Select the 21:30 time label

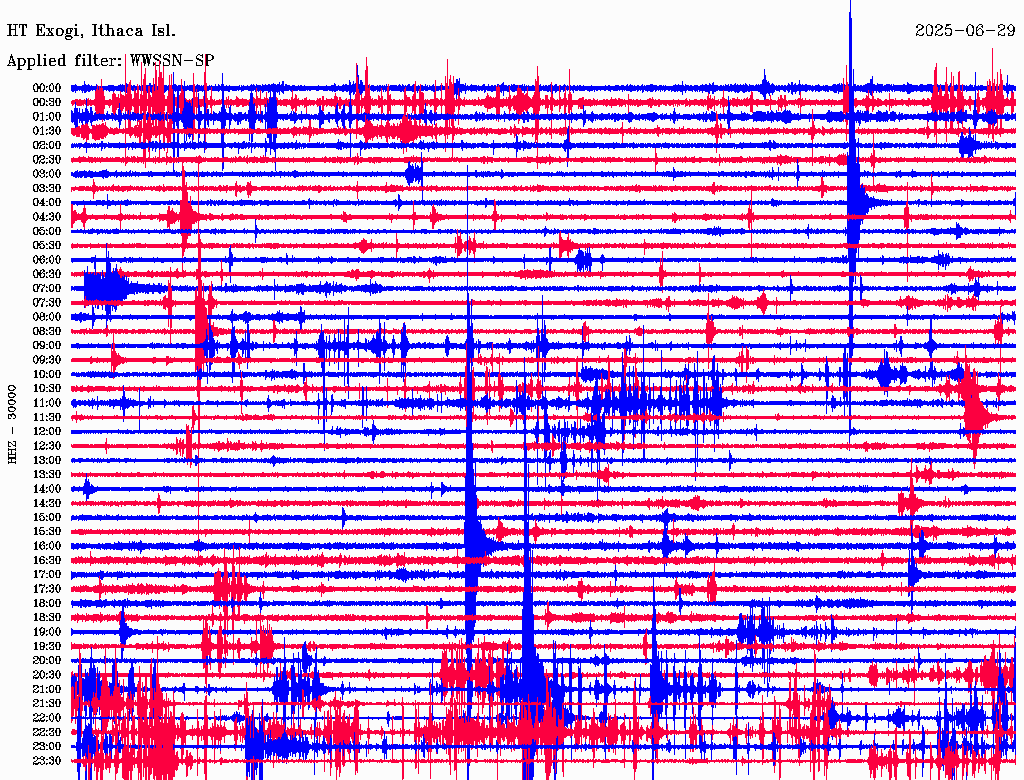click(x=47, y=704)
